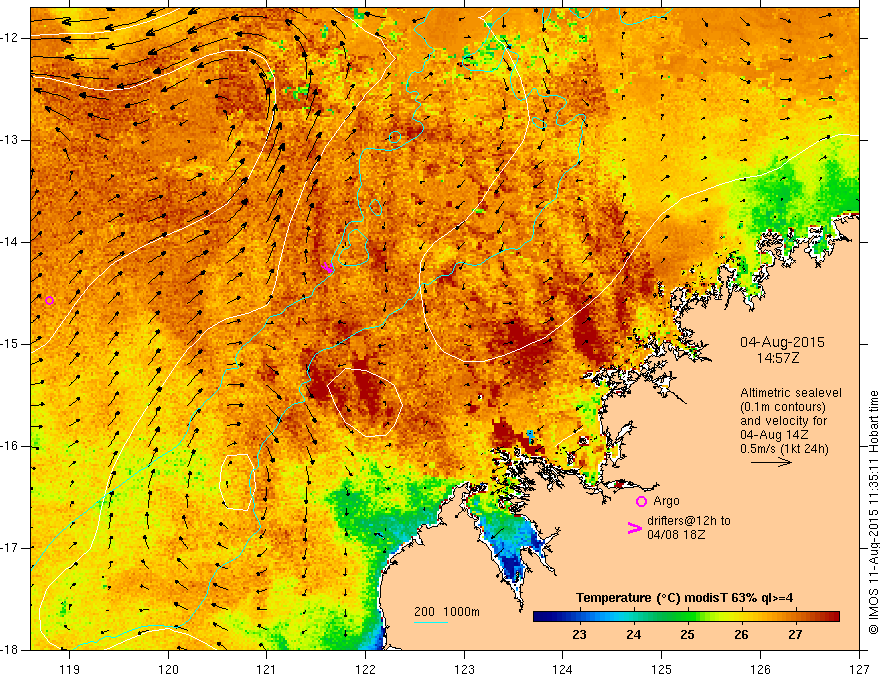Click longitude axis label '127'
880x680 pixels.
click(x=859, y=669)
